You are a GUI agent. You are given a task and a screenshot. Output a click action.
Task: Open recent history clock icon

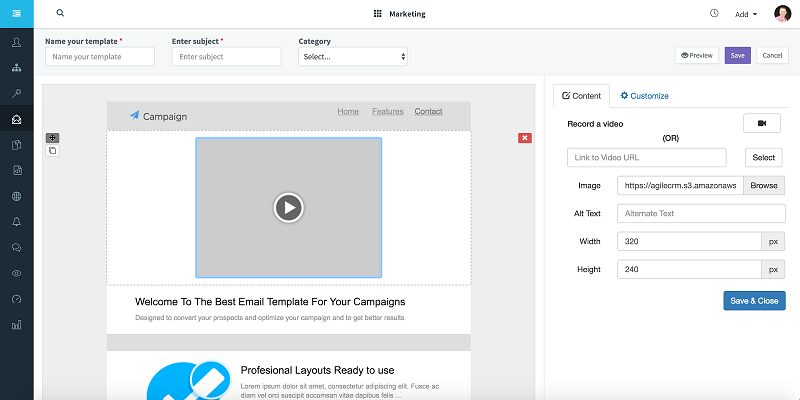714,13
